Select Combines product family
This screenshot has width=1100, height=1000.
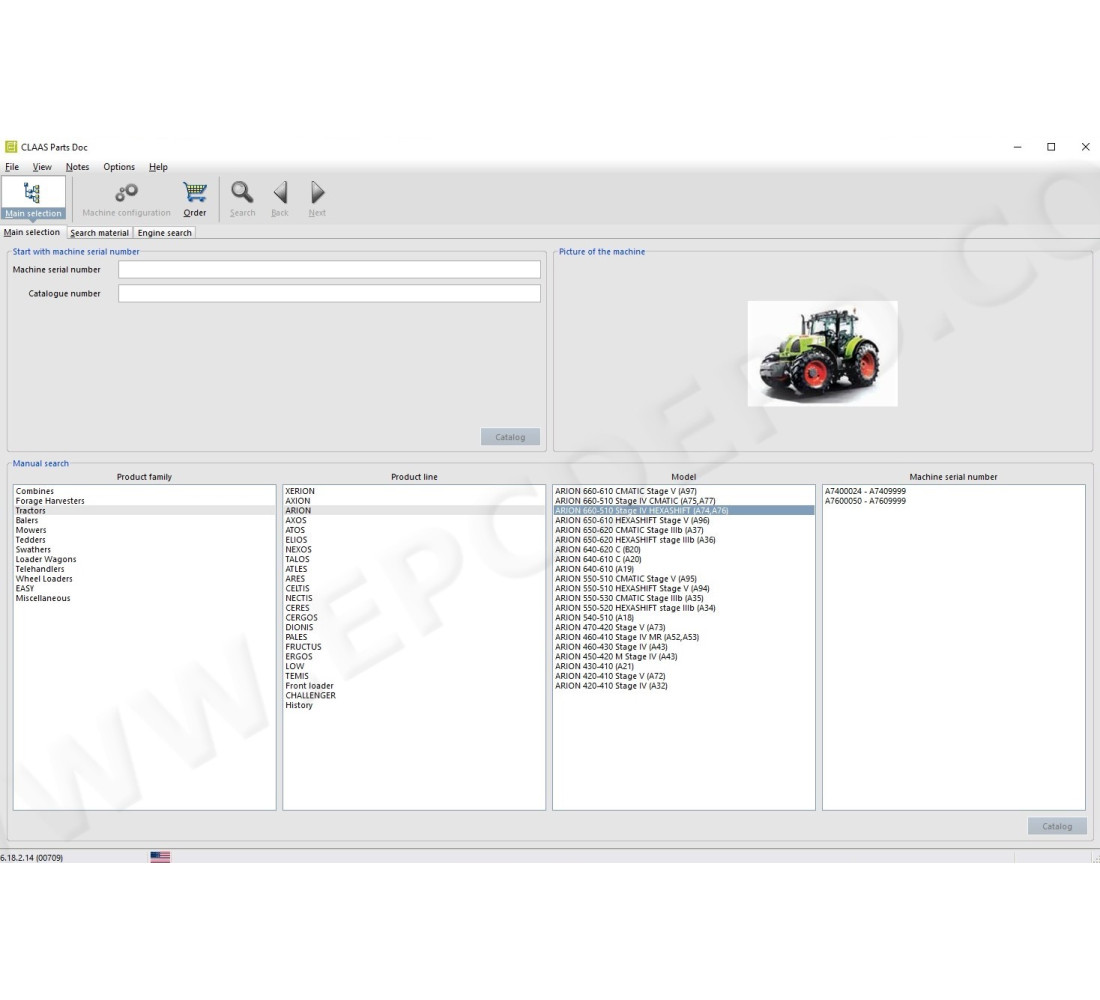[145, 491]
